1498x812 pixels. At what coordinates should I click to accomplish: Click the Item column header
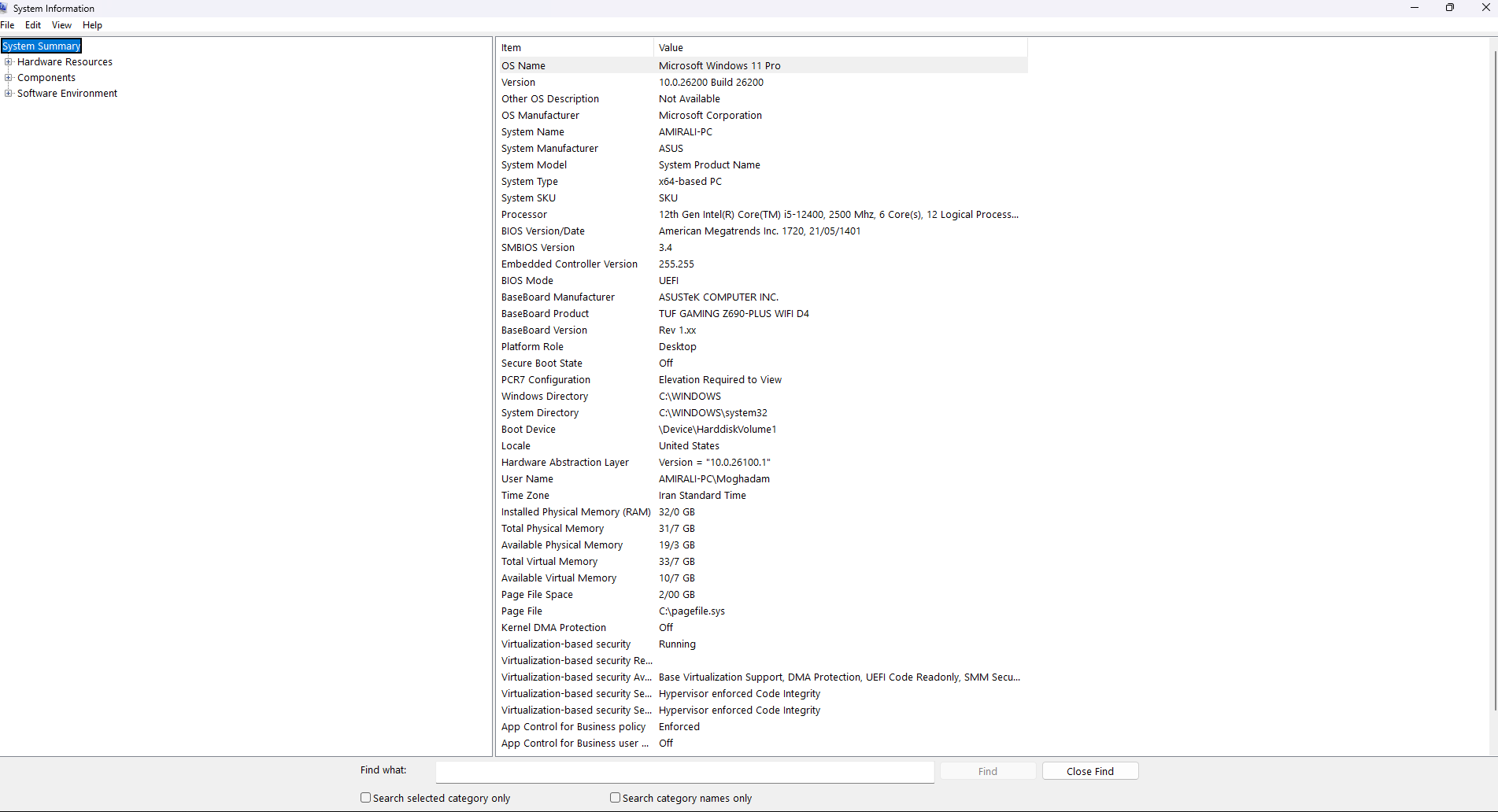[575, 47]
